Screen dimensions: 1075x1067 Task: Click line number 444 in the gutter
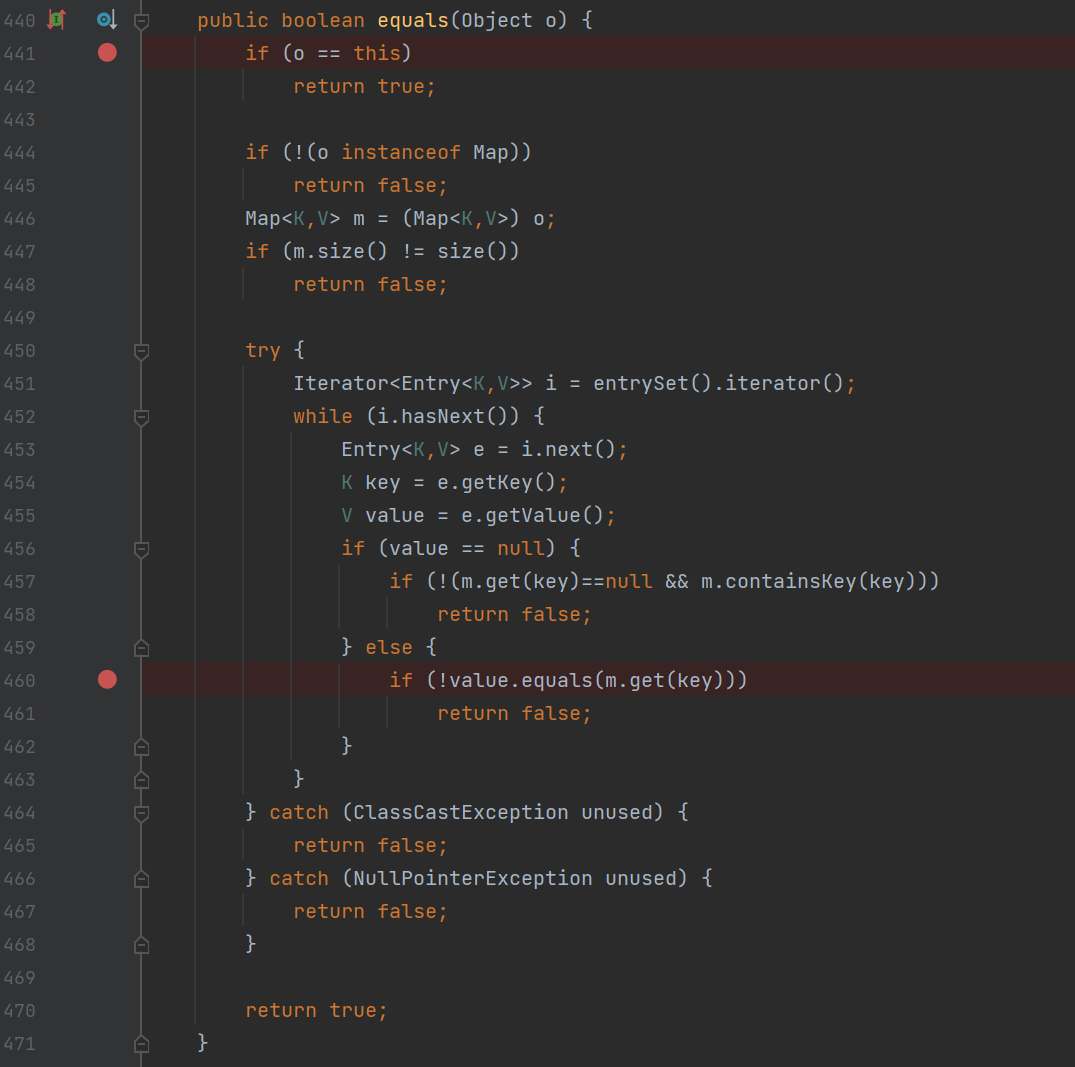pyautogui.click(x=19, y=152)
